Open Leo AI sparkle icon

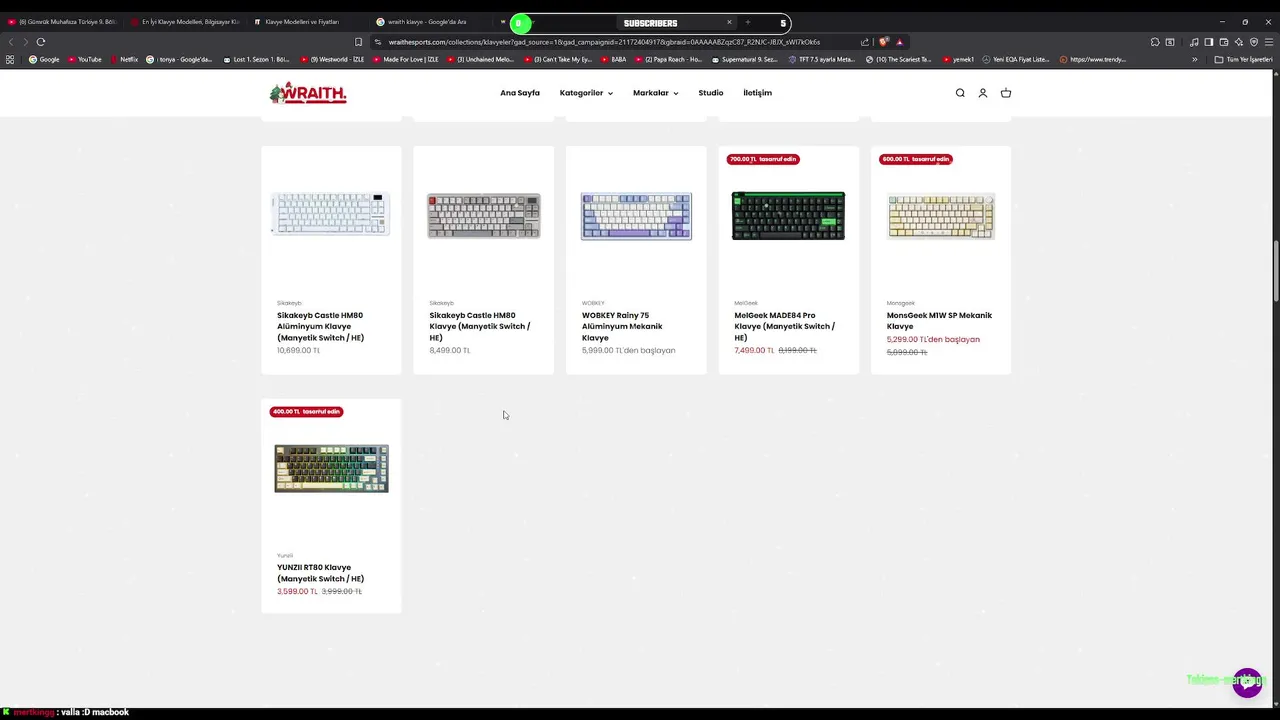point(1239,42)
